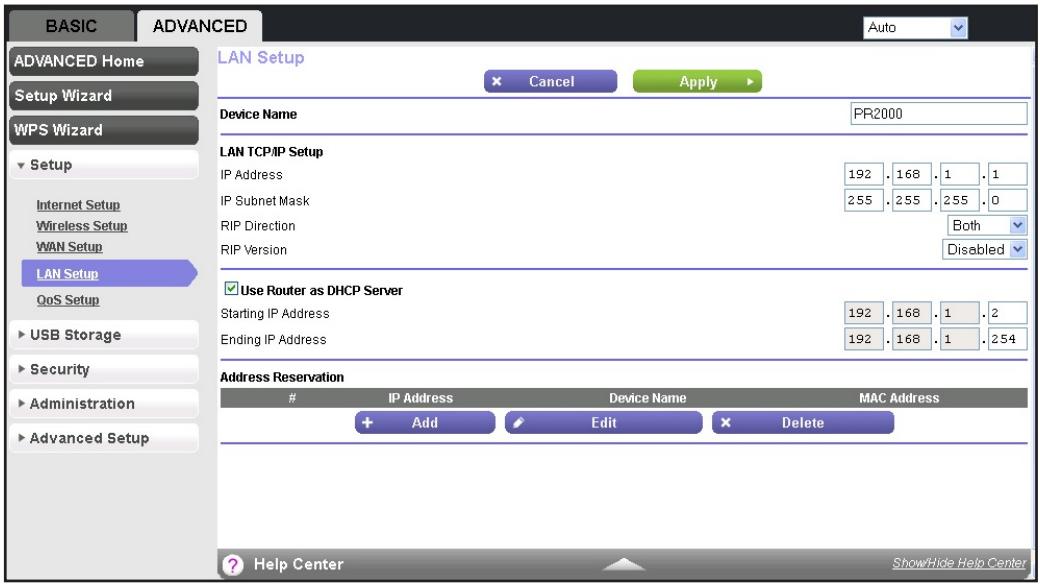
Task: Expand the Setup section
Action: click(x=103, y=164)
